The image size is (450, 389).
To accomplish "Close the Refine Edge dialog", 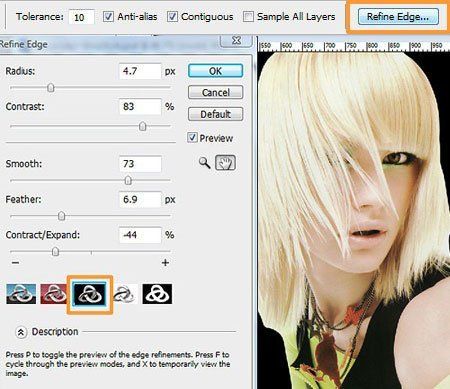I will (x=236, y=41).
